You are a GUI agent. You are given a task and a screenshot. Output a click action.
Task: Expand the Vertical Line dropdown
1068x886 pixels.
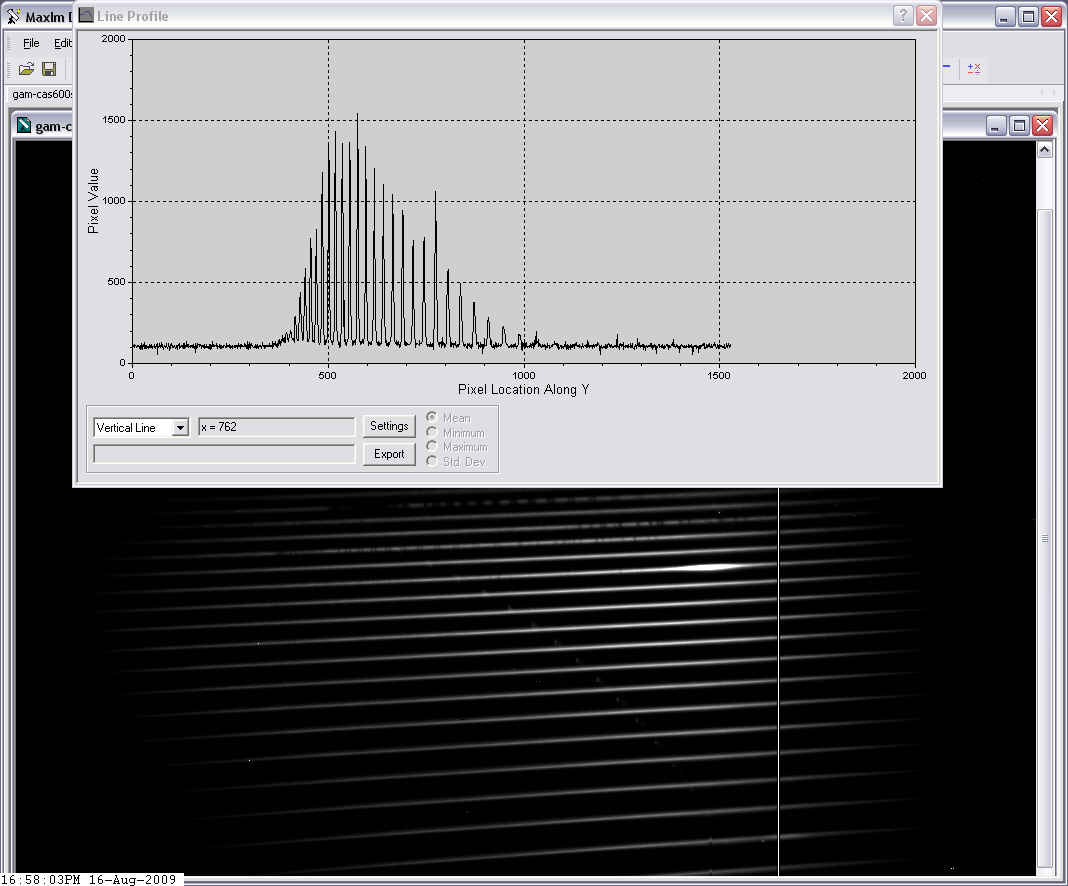click(180, 427)
